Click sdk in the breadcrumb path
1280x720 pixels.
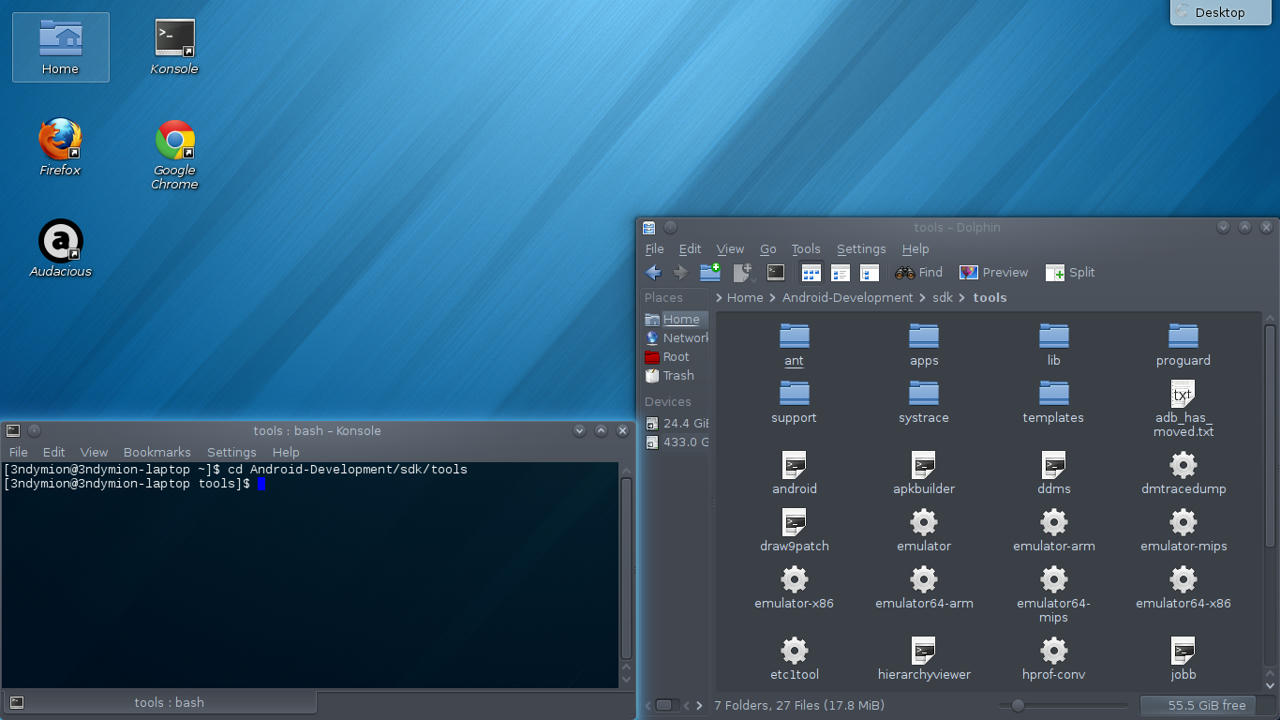click(x=942, y=297)
